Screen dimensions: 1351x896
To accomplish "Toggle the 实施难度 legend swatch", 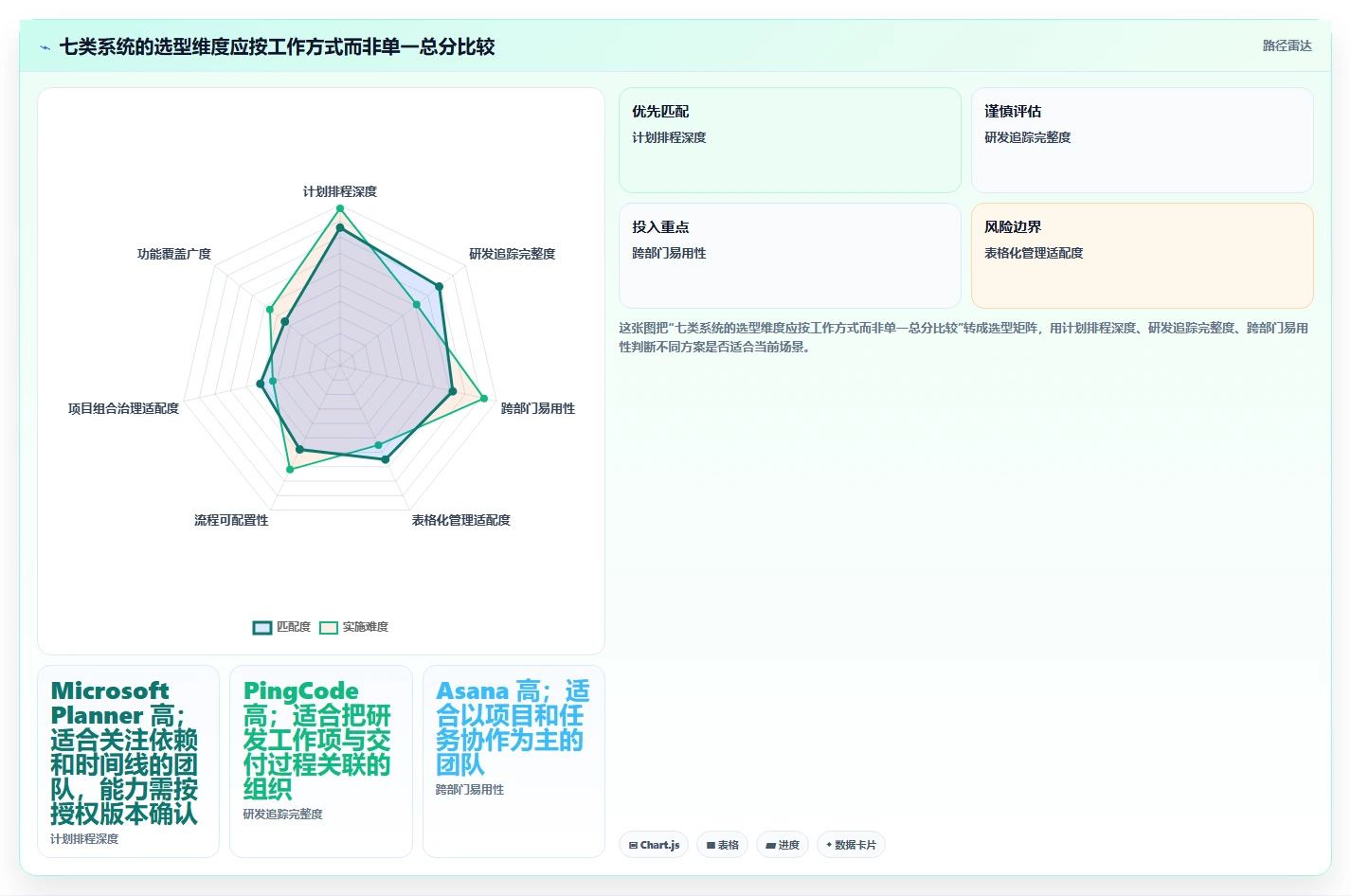I will pos(329,627).
